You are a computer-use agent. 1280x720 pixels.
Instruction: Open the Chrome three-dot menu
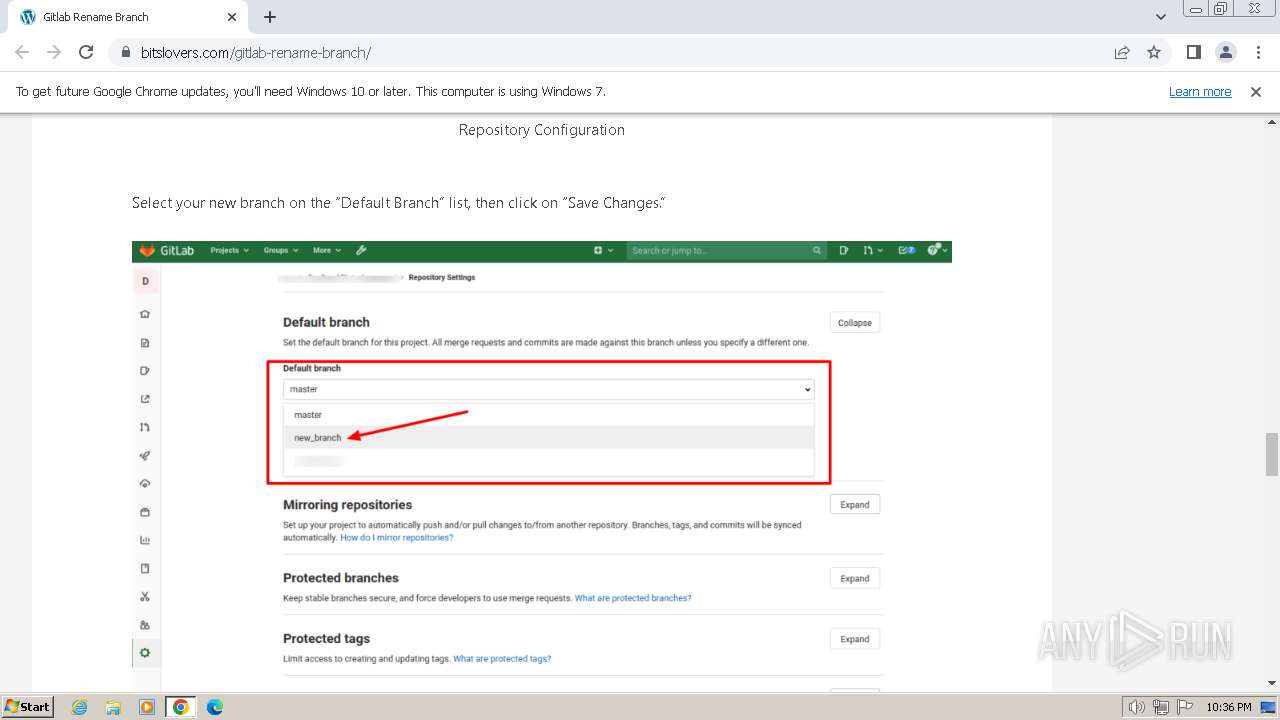tap(1256, 52)
